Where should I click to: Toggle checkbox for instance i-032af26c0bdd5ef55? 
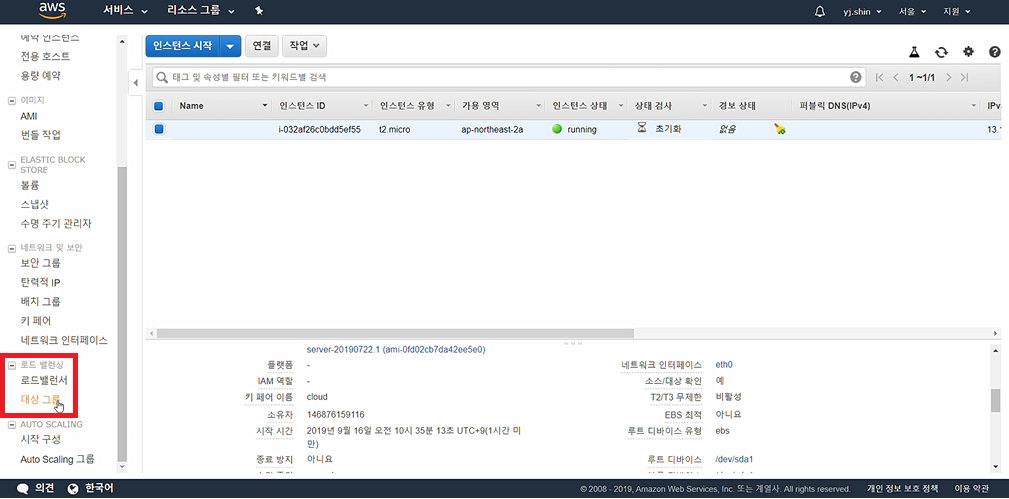coord(159,129)
